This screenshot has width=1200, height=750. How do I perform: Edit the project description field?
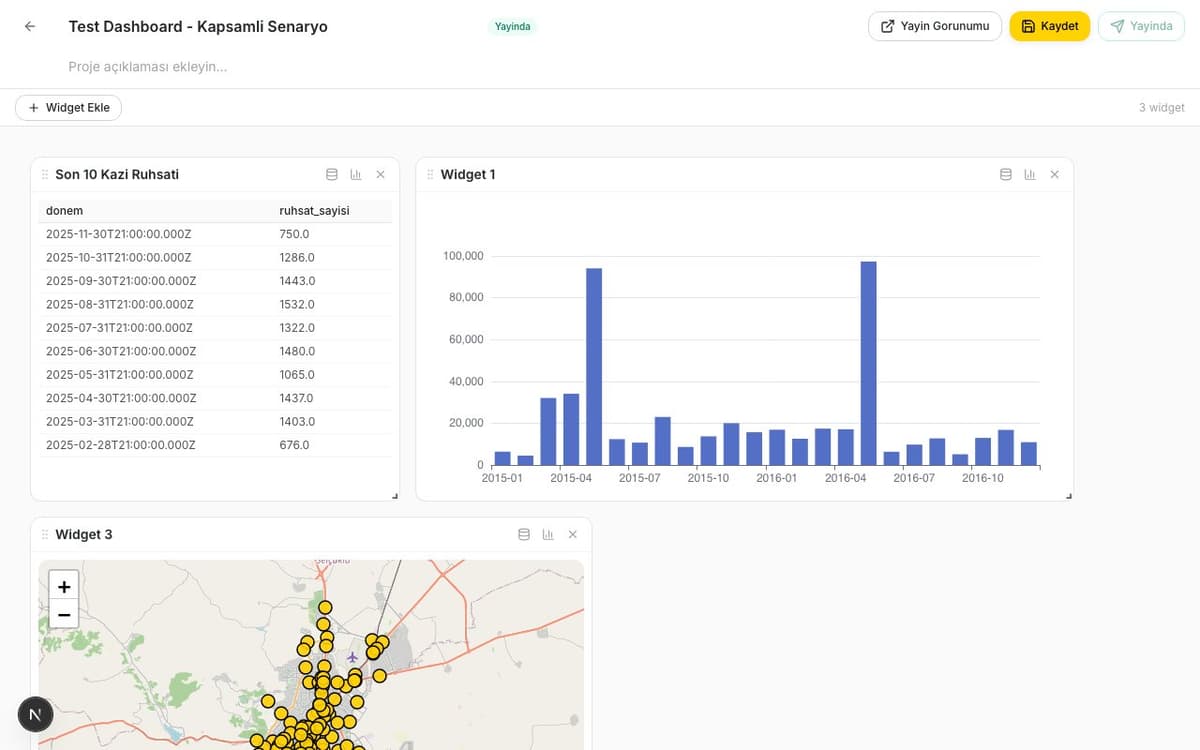point(148,67)
